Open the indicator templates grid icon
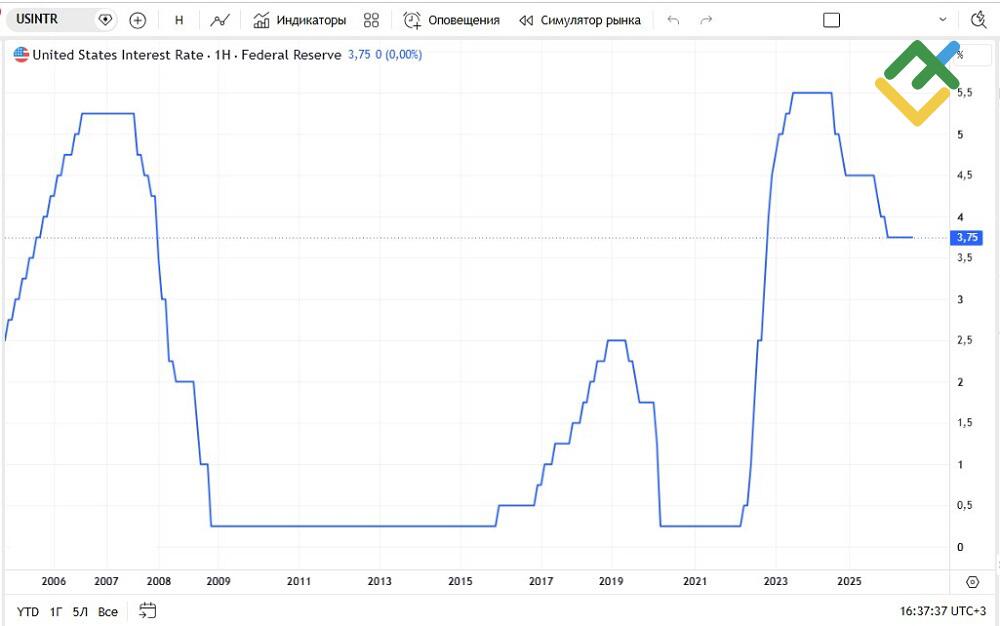1000x626 pixels. [x=371, y=20]
